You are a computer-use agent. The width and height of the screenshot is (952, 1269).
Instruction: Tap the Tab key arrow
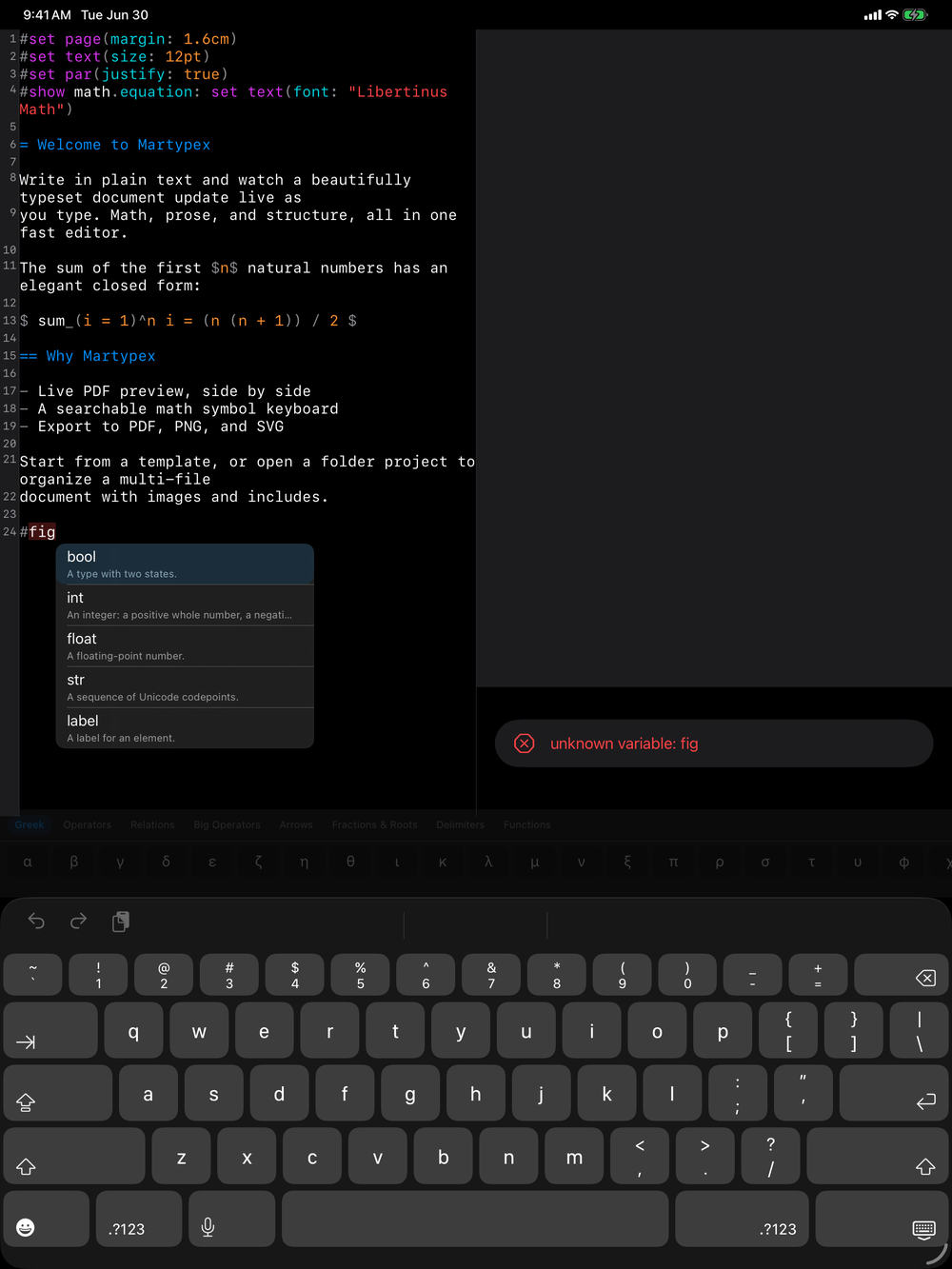point(50,1030)
